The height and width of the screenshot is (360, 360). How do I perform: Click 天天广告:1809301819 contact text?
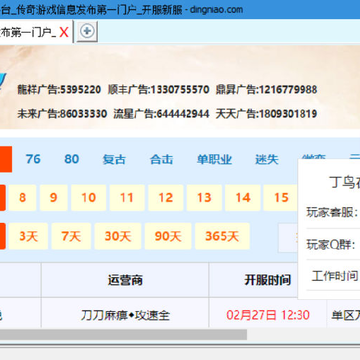point(266,114)
